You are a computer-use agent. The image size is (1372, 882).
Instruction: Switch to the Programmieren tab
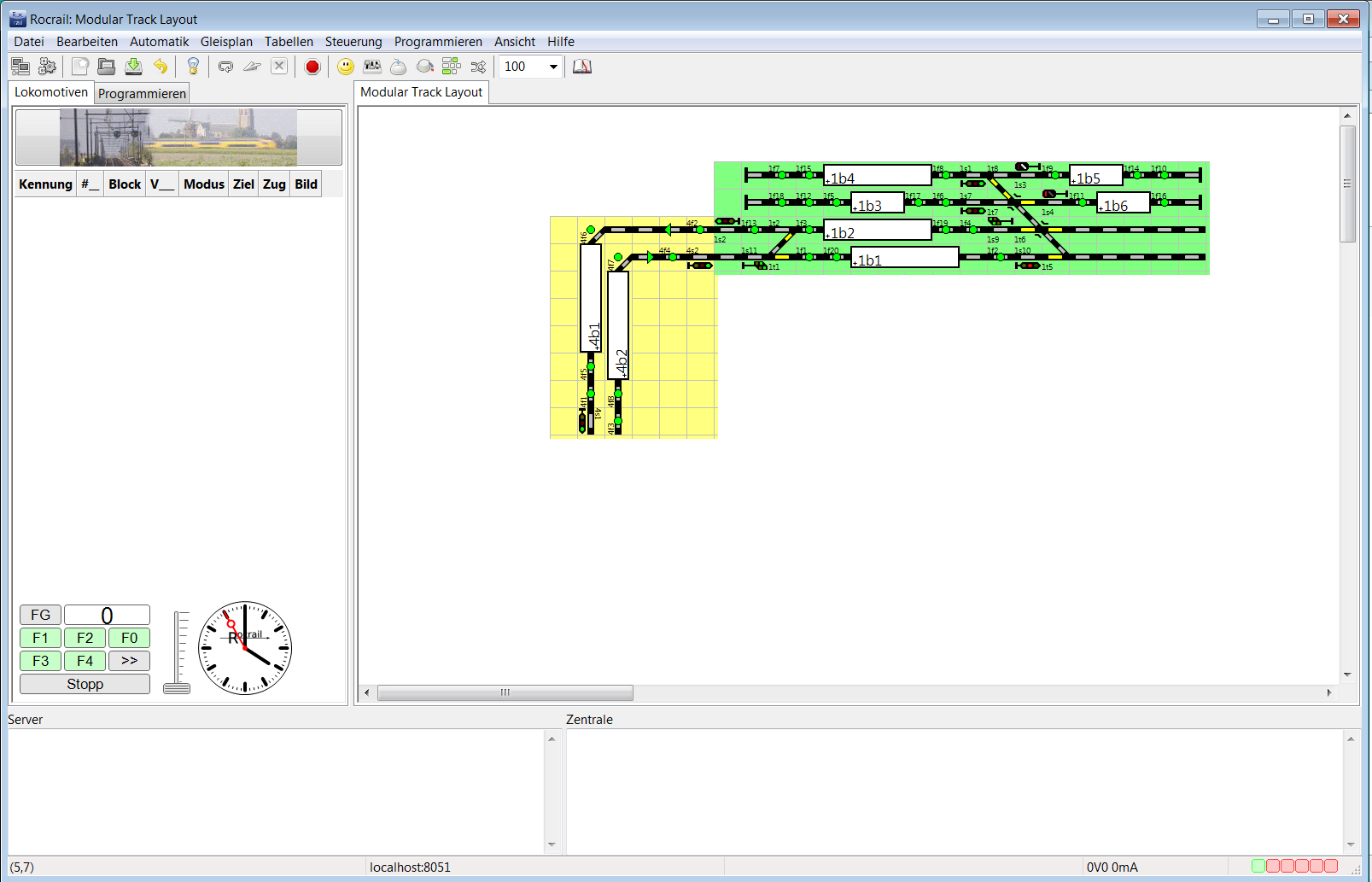coord(142,94)
